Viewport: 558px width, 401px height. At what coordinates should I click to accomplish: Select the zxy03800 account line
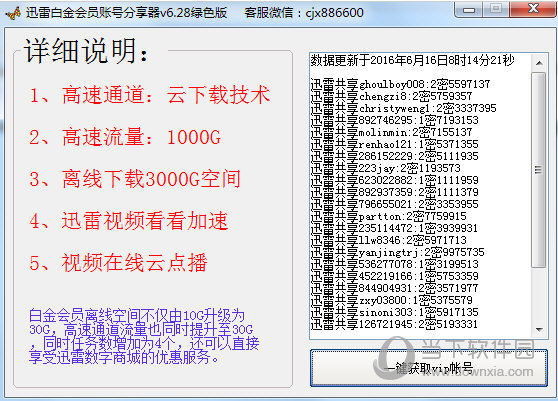click(391, 300)
